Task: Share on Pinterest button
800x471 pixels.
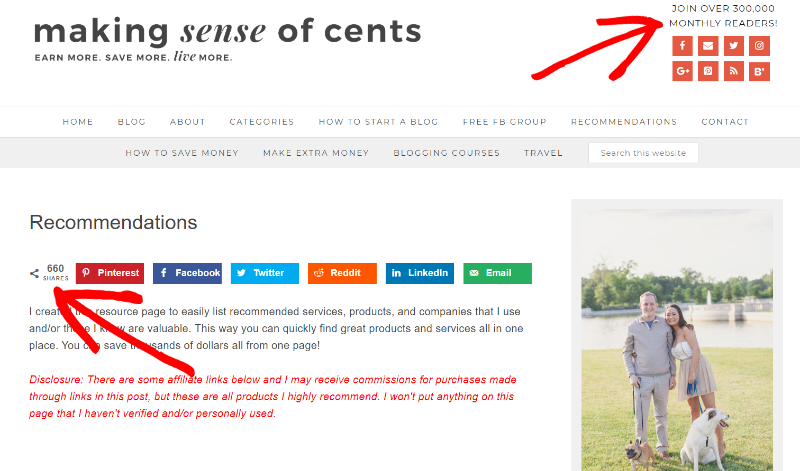Action: pos(110,273)
